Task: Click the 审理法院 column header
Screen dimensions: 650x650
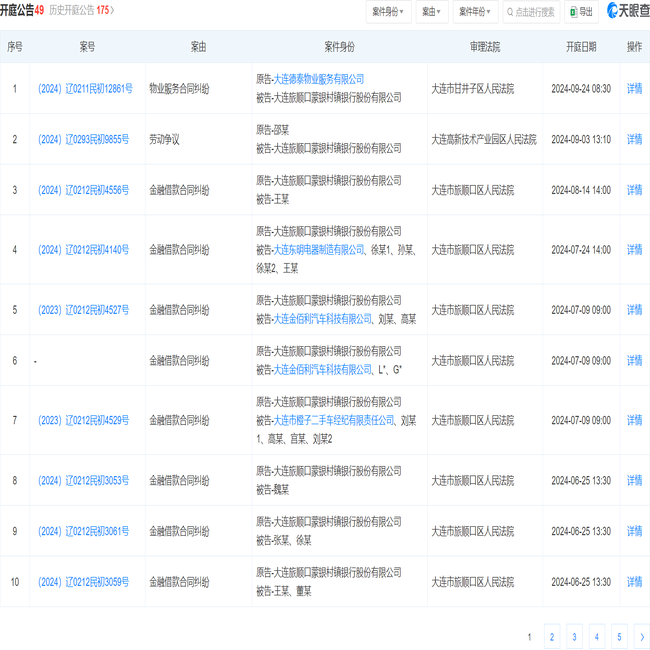Action: [x=485, y=47]
